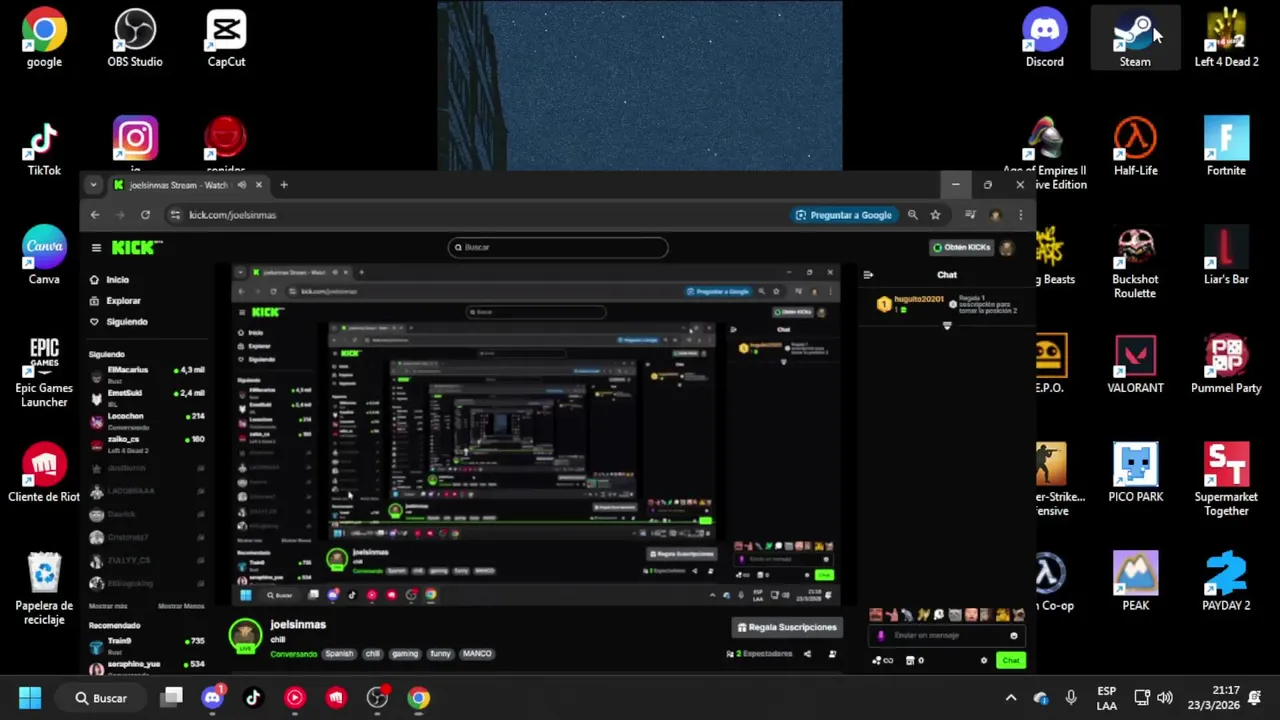The width and height of the screenshot is (1280, 720).
Task: Open Fortnite desktop shortcut
Action: click(x=1227, y=147)
